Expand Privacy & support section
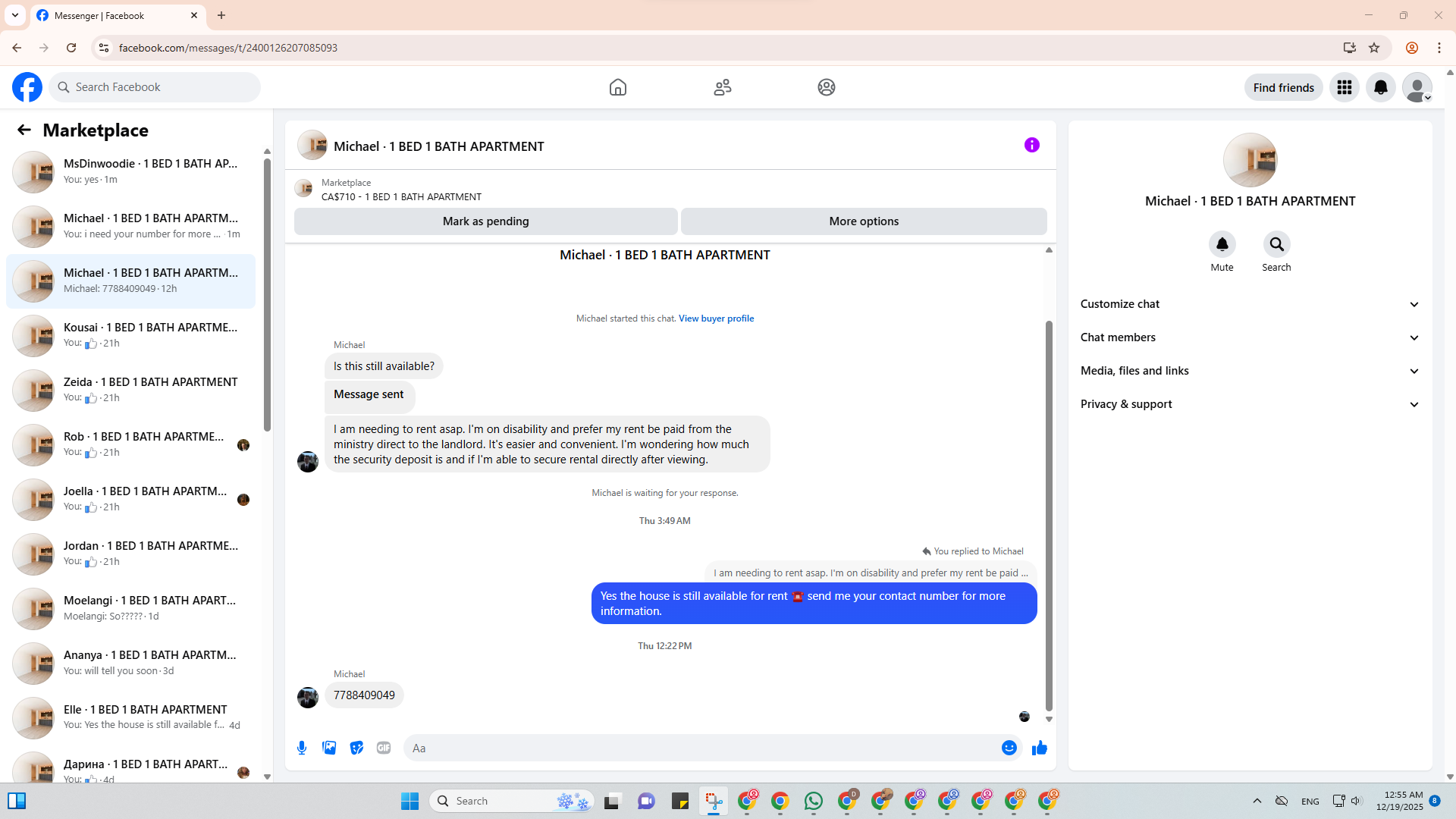 [1249, 404]
